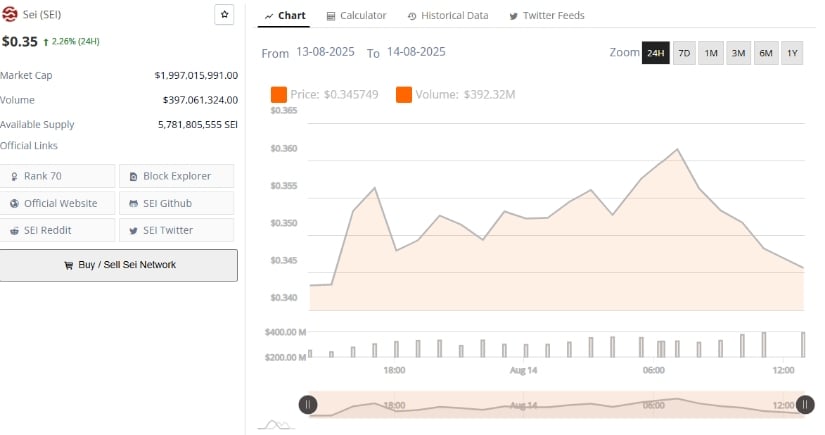This screenshot has height=435, width=825.
Task: Click the Price: $0.345749 legend label
Action: tap(334, 95)
